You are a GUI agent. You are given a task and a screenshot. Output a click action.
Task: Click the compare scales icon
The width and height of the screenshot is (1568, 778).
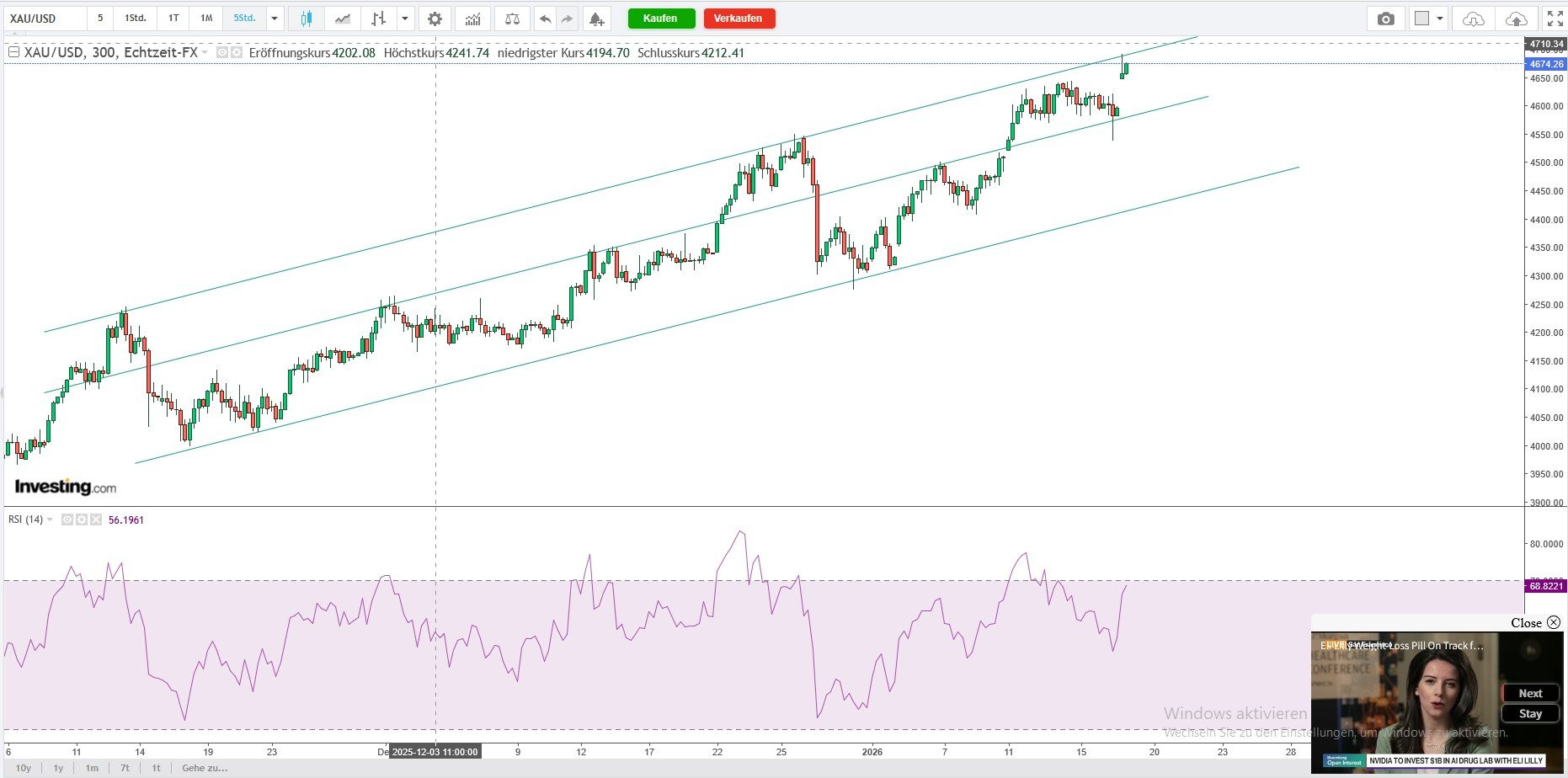511,19
